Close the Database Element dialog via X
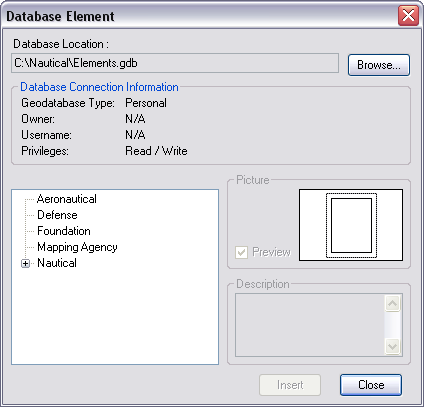 click(408, 15)
